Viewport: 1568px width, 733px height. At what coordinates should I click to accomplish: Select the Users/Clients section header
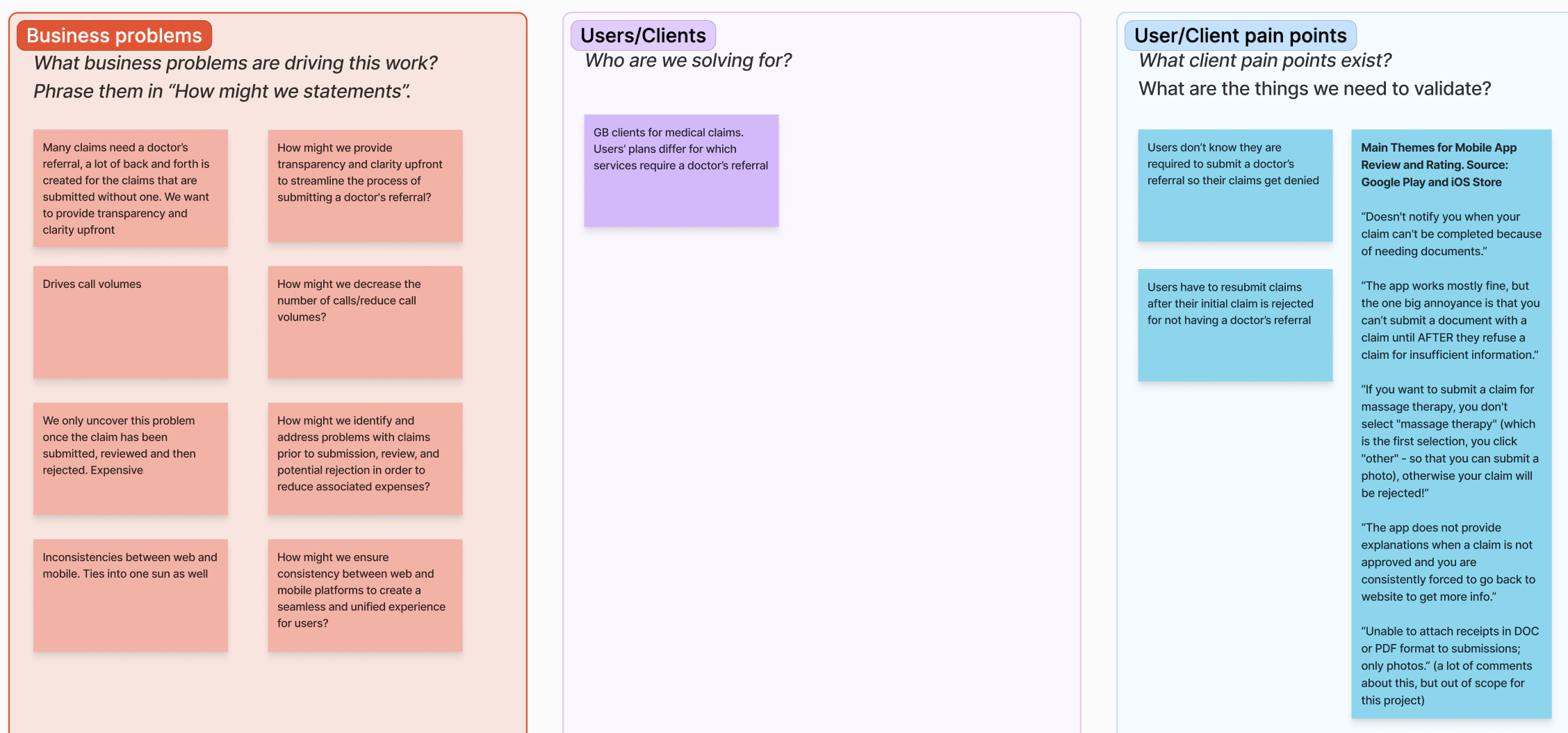pos(642,35)
